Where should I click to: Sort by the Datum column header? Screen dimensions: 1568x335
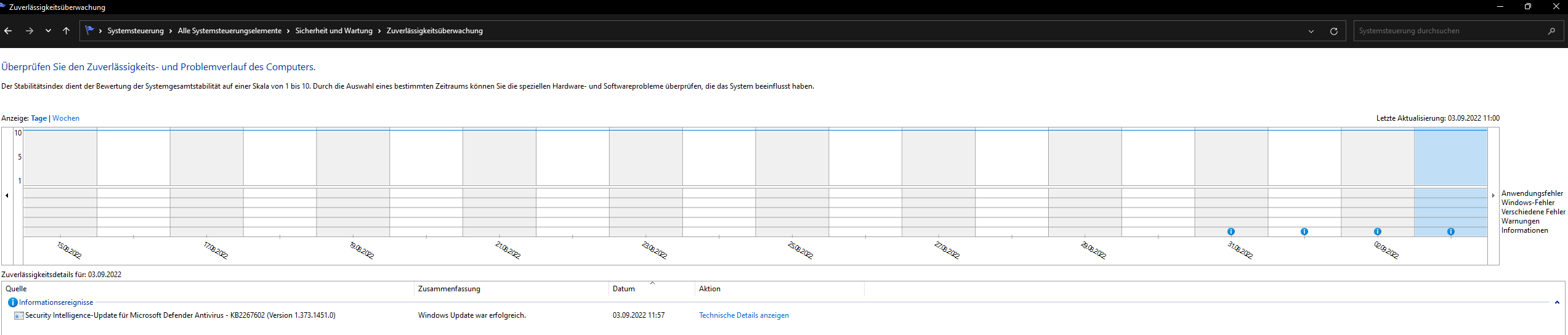pos(652,289)
